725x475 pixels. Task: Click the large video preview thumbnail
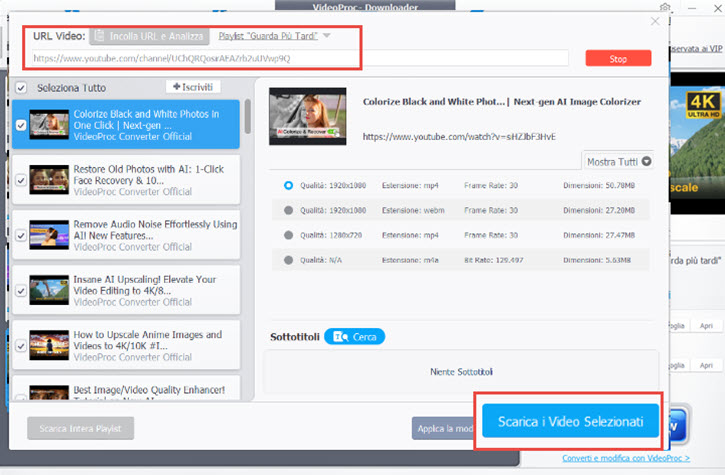click(307, 116)
